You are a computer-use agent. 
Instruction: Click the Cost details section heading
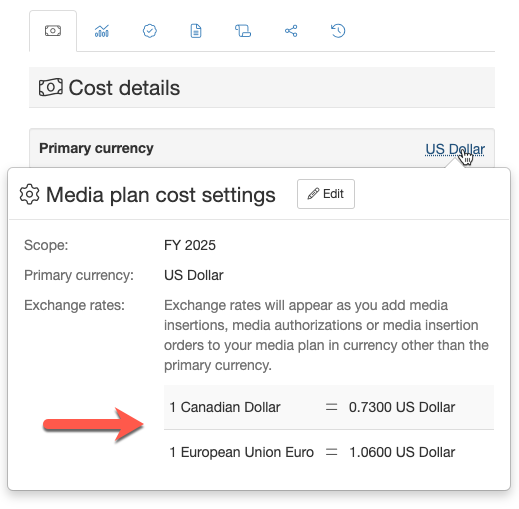coord(124,88)
